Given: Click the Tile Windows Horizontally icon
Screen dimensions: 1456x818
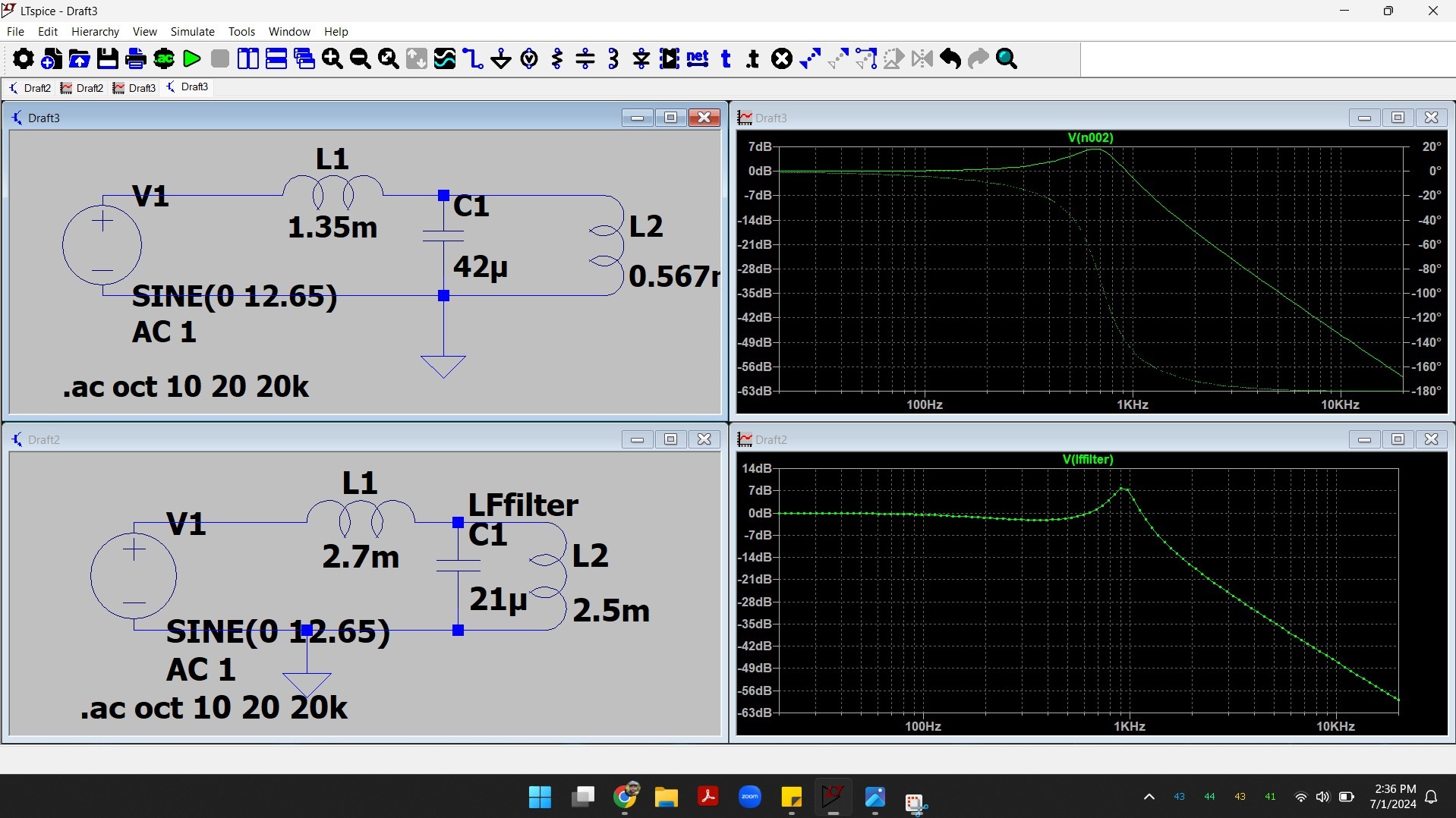Looking at the screenshot, I should [276, 58].
